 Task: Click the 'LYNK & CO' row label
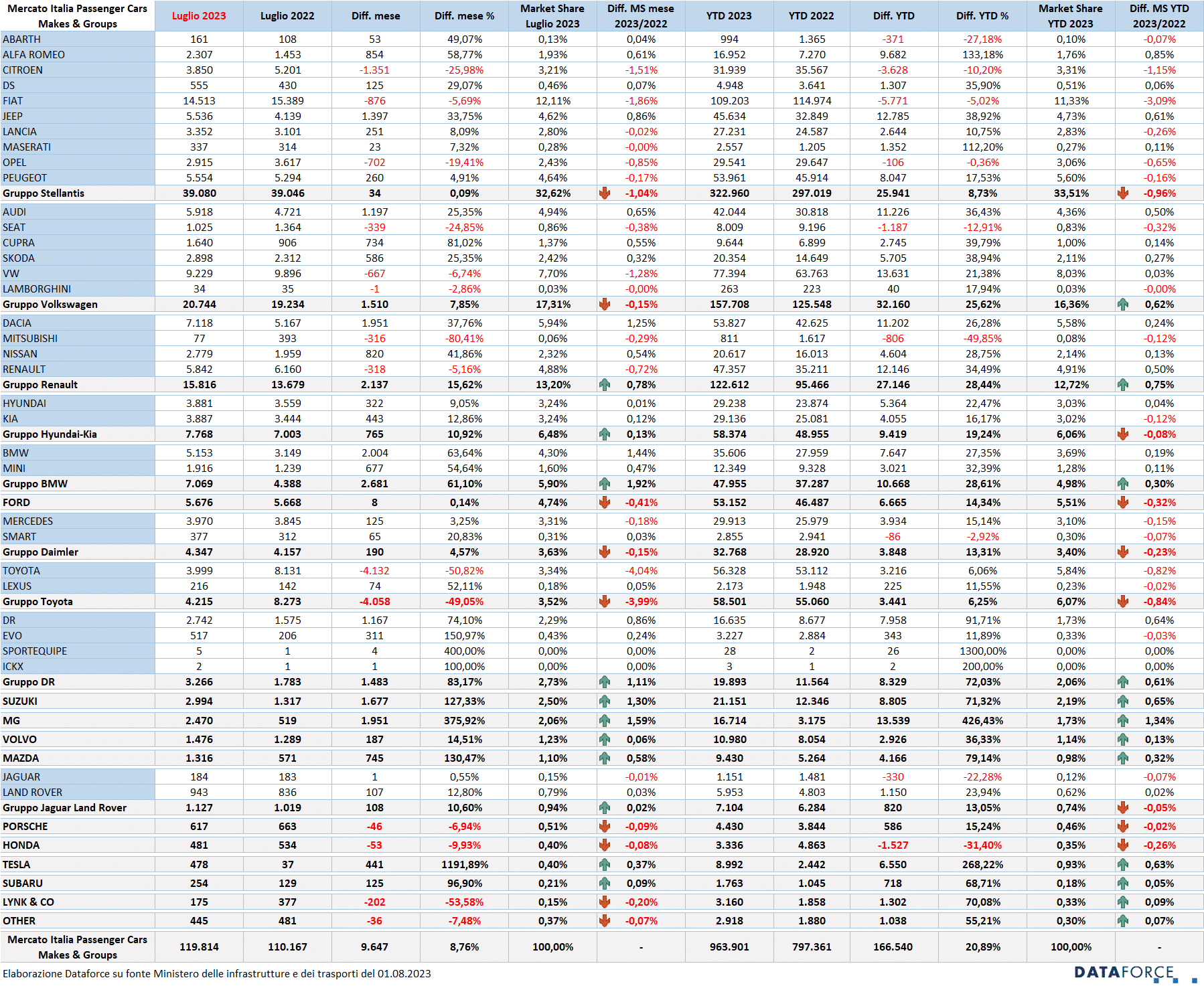(28, 902)
